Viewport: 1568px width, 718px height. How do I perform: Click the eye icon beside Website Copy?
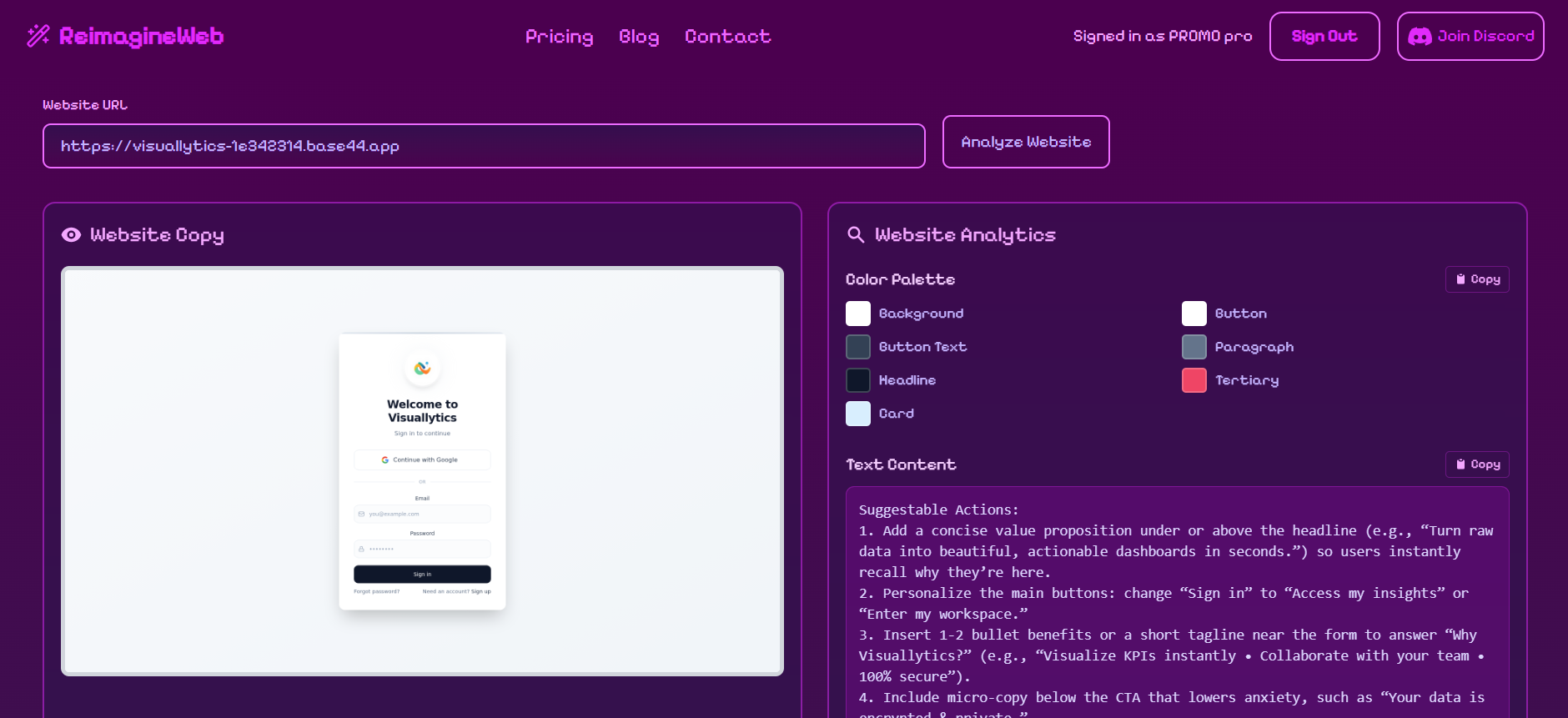72,235
